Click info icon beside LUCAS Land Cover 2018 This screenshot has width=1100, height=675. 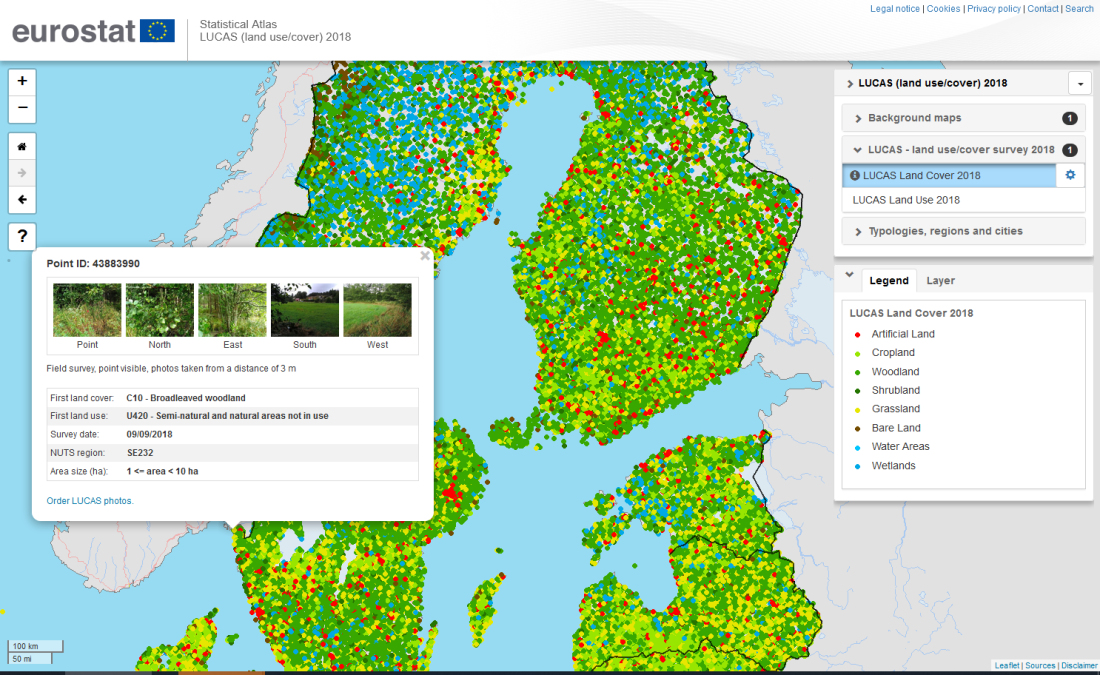tap(855, 175)
